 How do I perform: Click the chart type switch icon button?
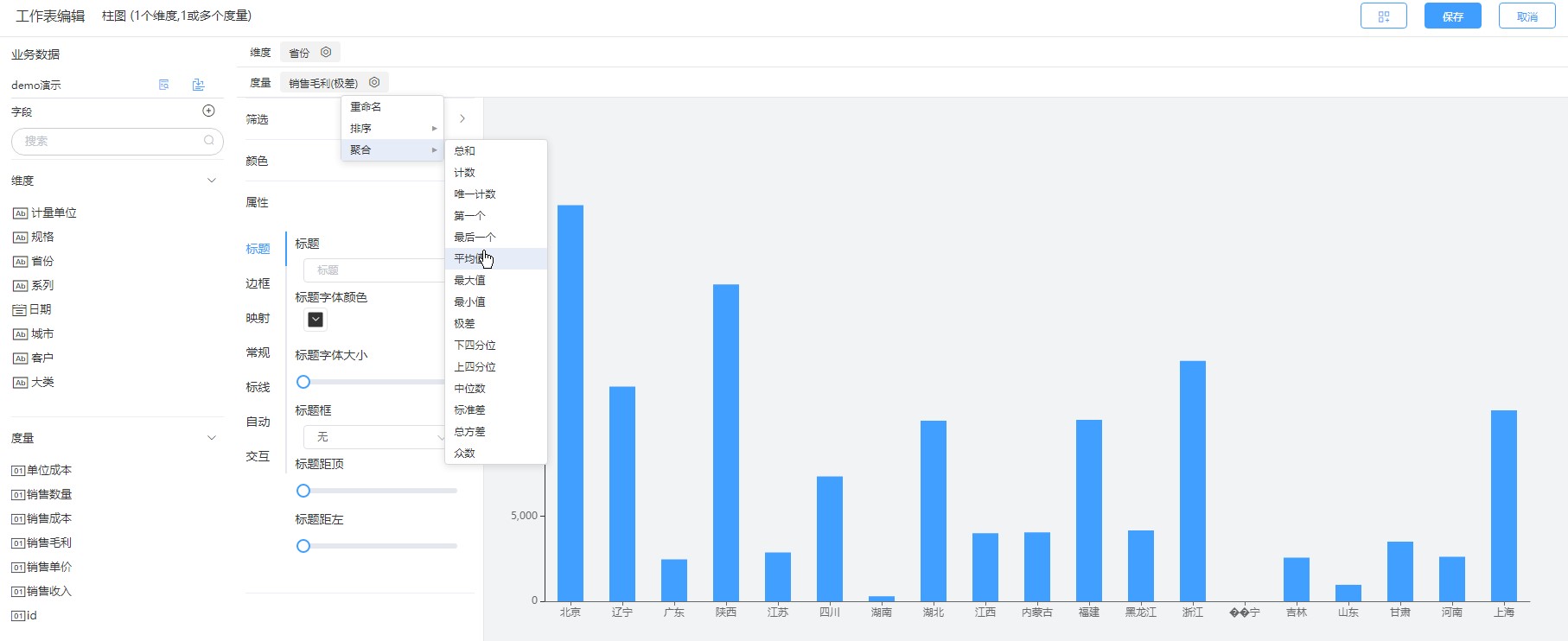[x=1383, y=16]
